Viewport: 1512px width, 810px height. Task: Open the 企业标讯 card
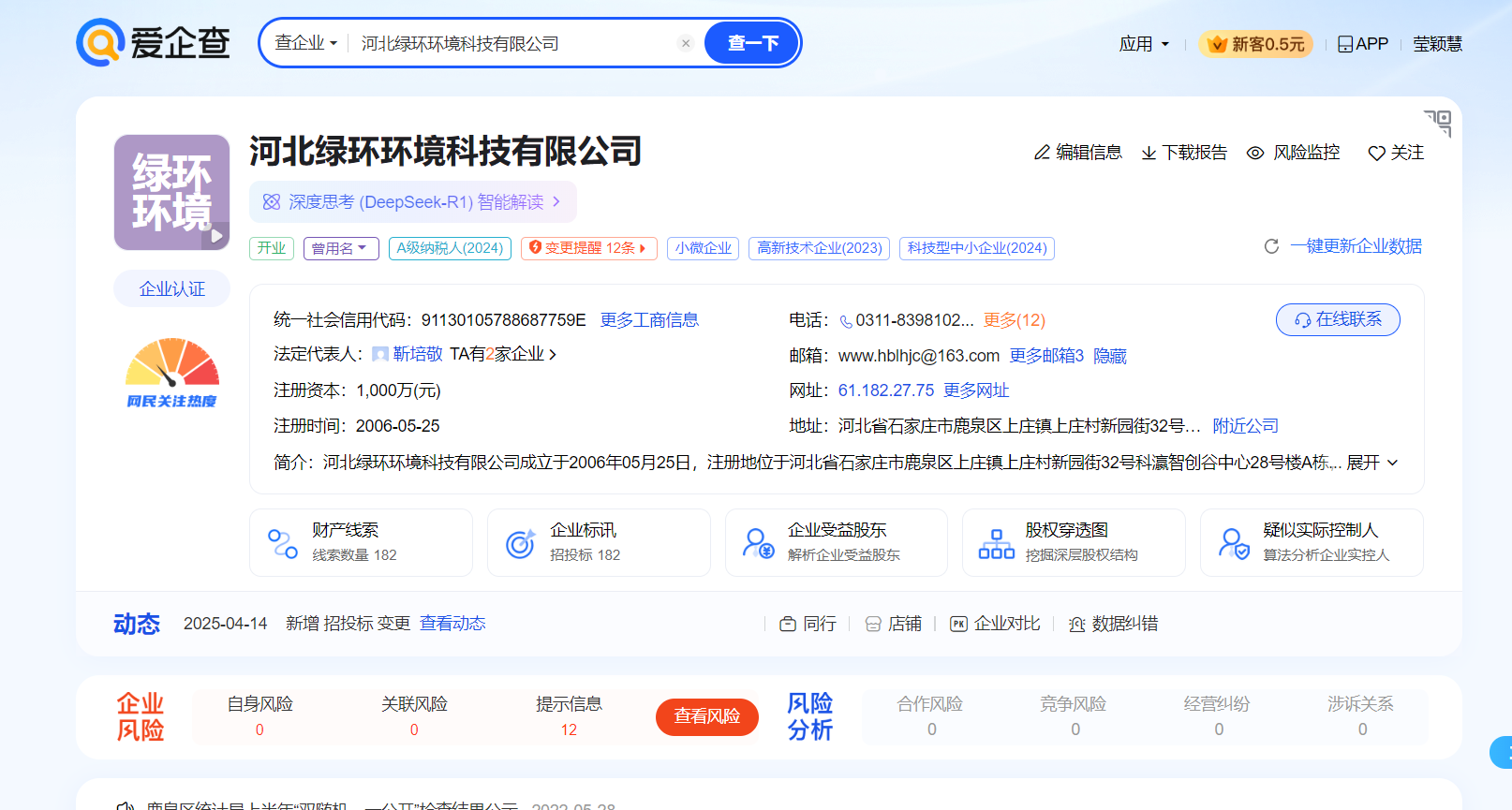[x=599, y=542]
